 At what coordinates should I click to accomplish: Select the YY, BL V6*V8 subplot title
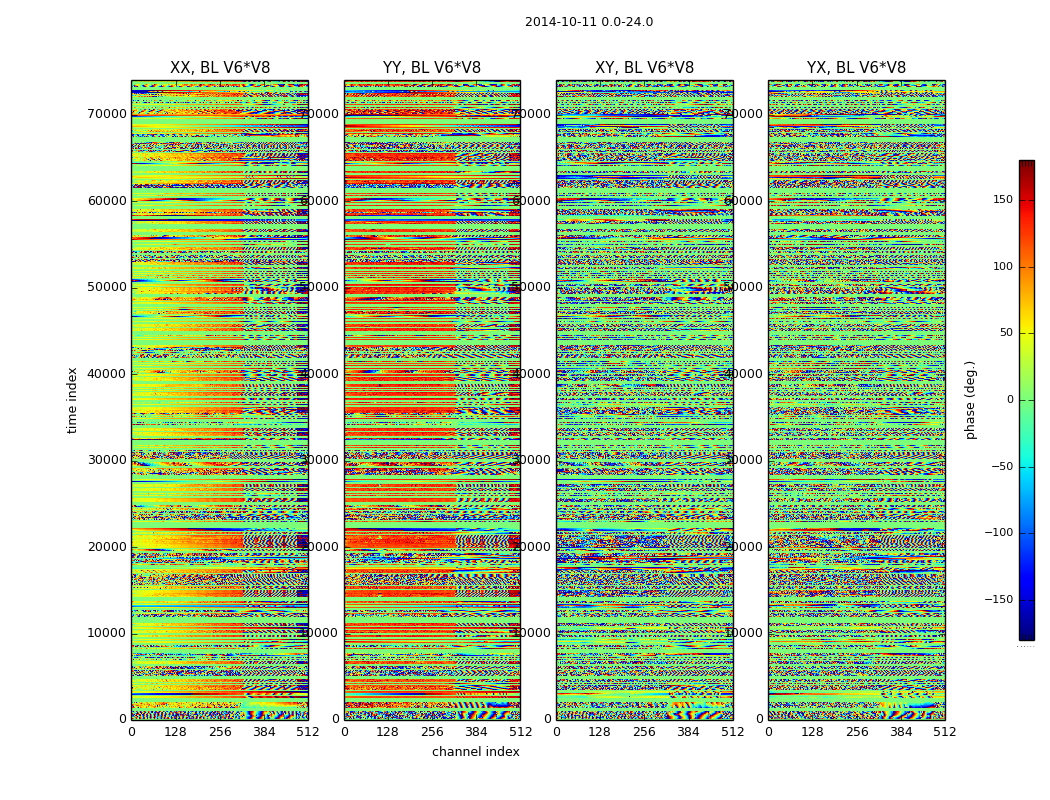(x=432, y=68)
